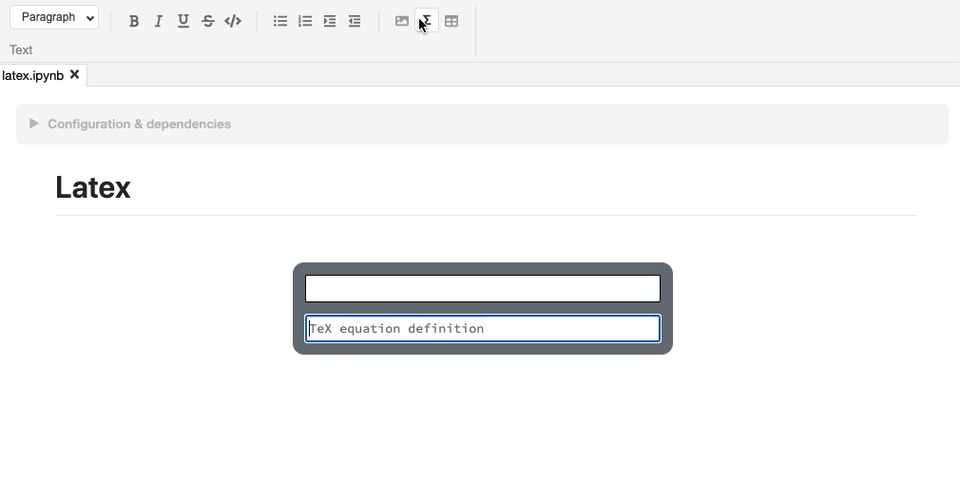Click the Text label under toolbar
This screenshot has width=960, height=502.
[x=21, y=50]
